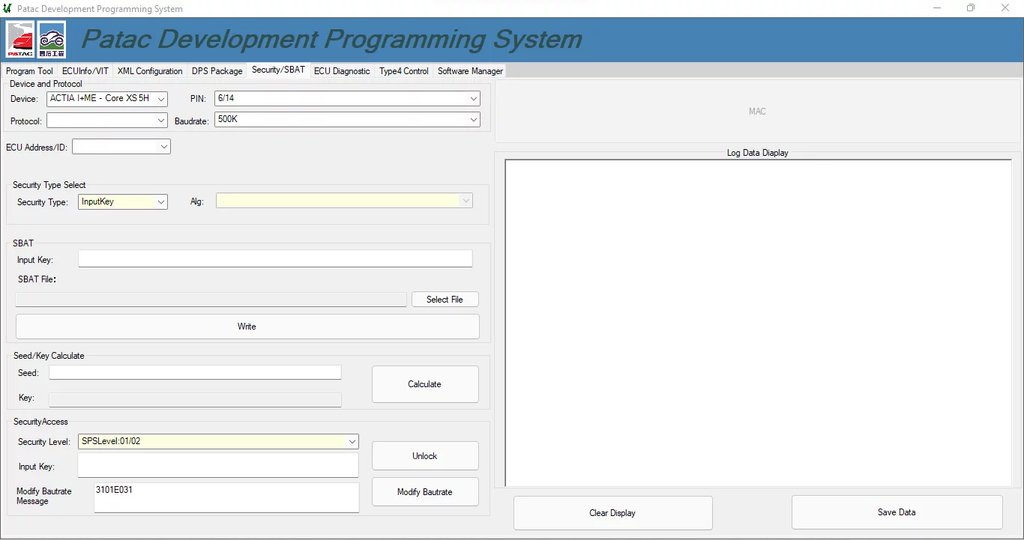
Task: Switch to the Program Tool tab
Action: pos(29,71)
